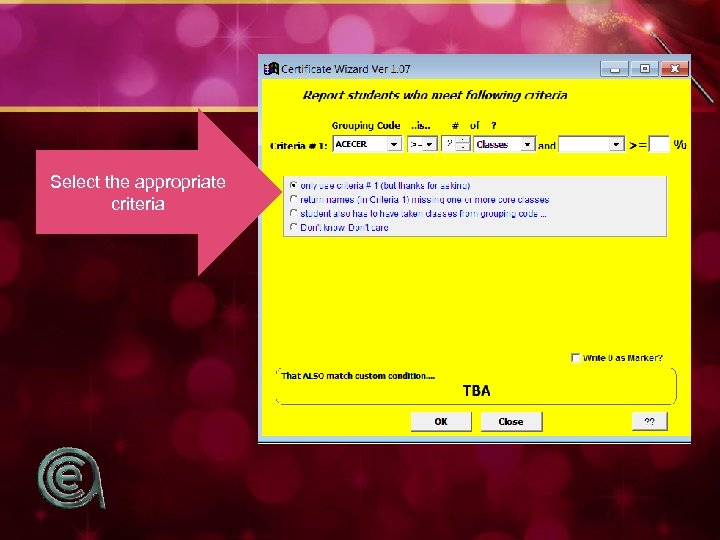
Task: Click the 'Criteria # 1:' label
Action: pyautogui.click(x=299, y=146)
